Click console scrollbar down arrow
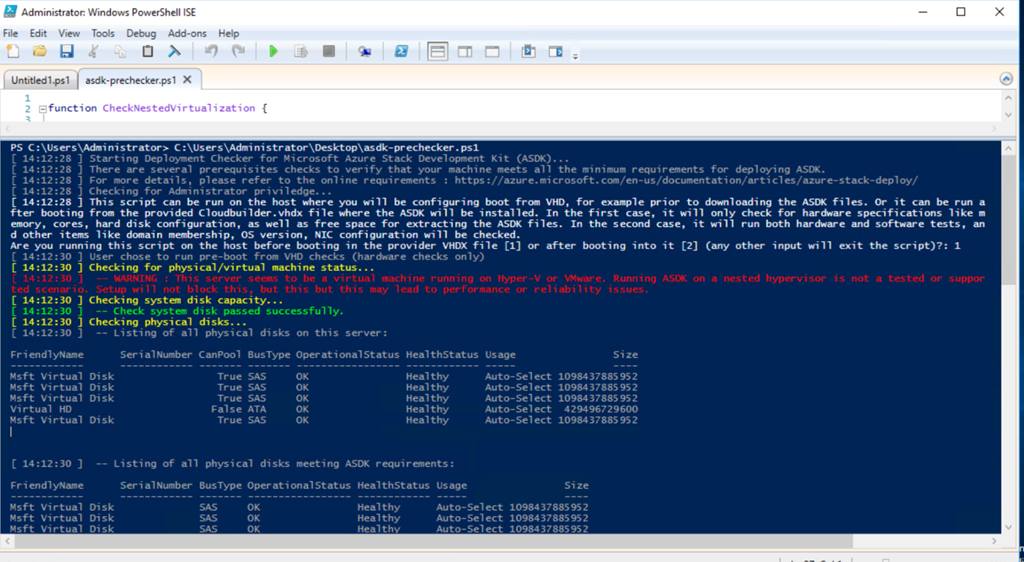1024x562 pixels. pyautogui.click(x=1008, y=527)
